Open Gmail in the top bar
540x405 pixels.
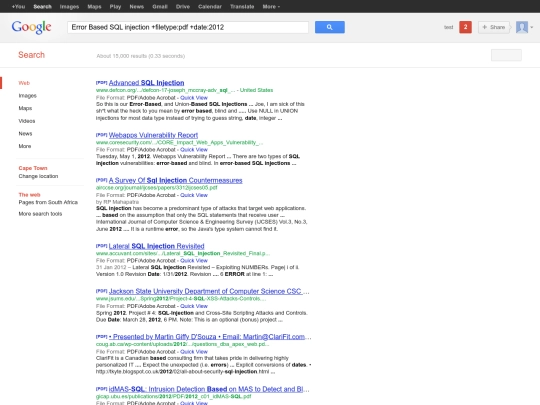coord(160,7)
